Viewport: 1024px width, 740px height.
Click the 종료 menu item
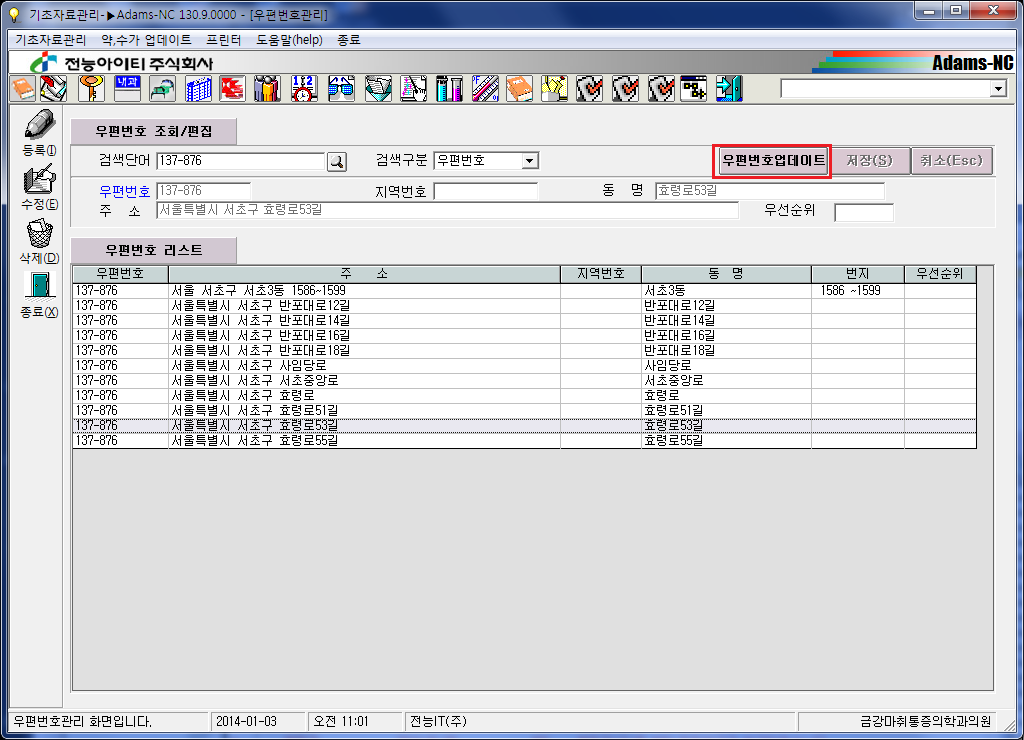349,40
